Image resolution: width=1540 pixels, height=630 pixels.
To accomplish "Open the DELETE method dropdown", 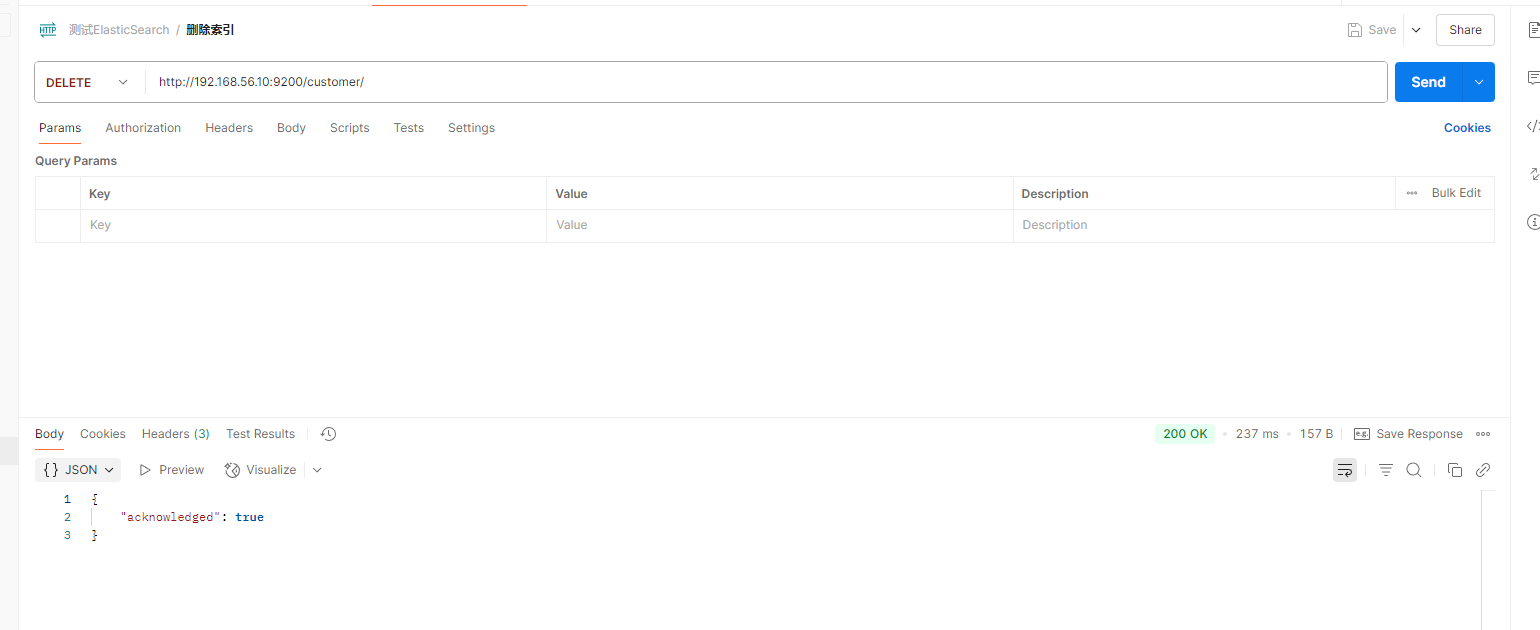I will [88, 82].
